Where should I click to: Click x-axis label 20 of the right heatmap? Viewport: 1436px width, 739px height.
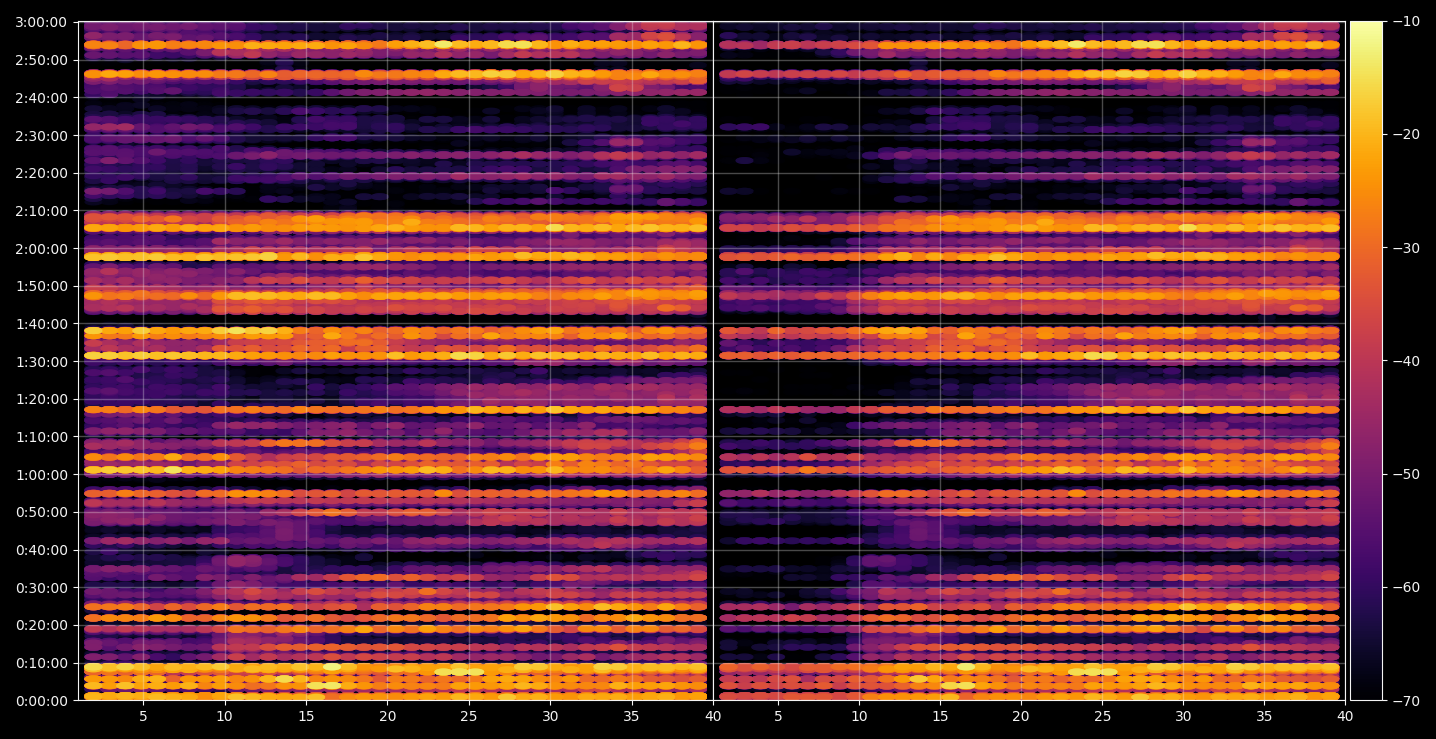click(1021, 717)
